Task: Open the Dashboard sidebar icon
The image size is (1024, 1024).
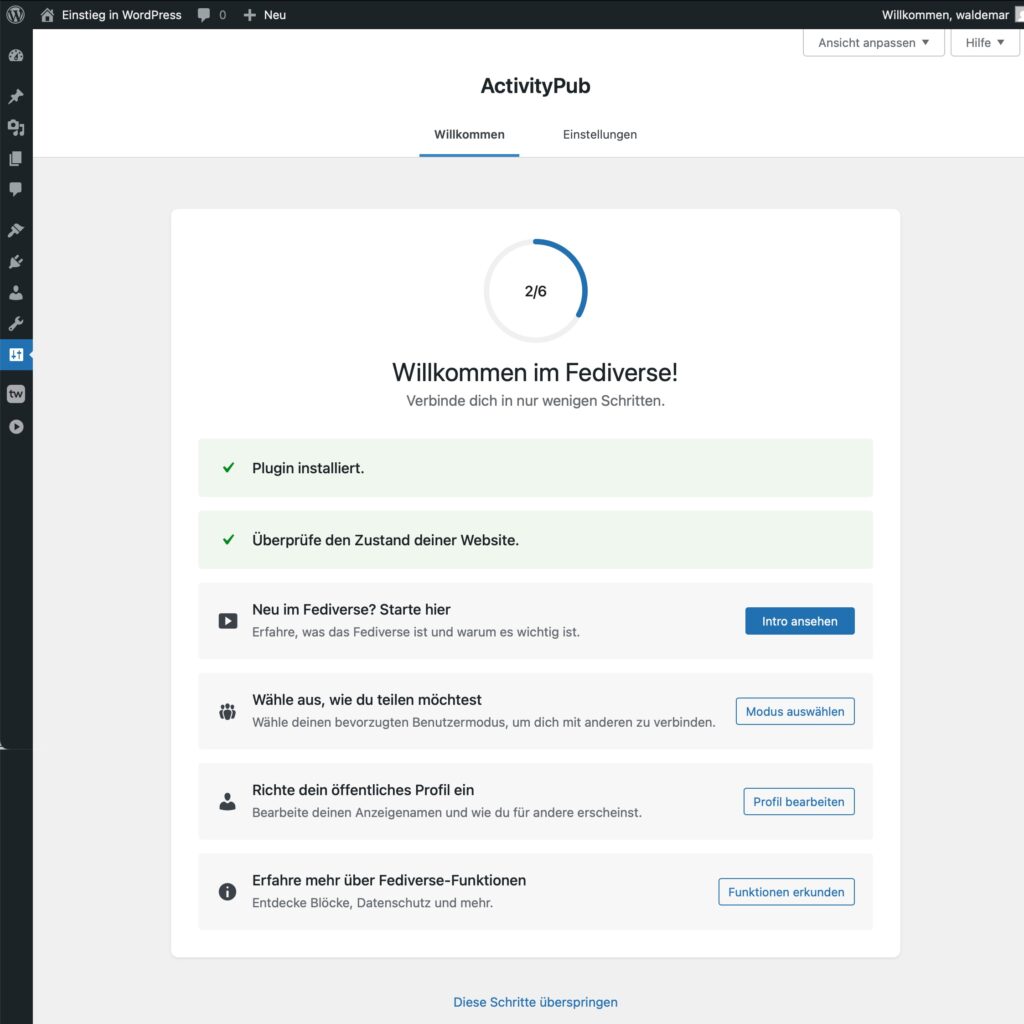Action: (x=16, y=56)
